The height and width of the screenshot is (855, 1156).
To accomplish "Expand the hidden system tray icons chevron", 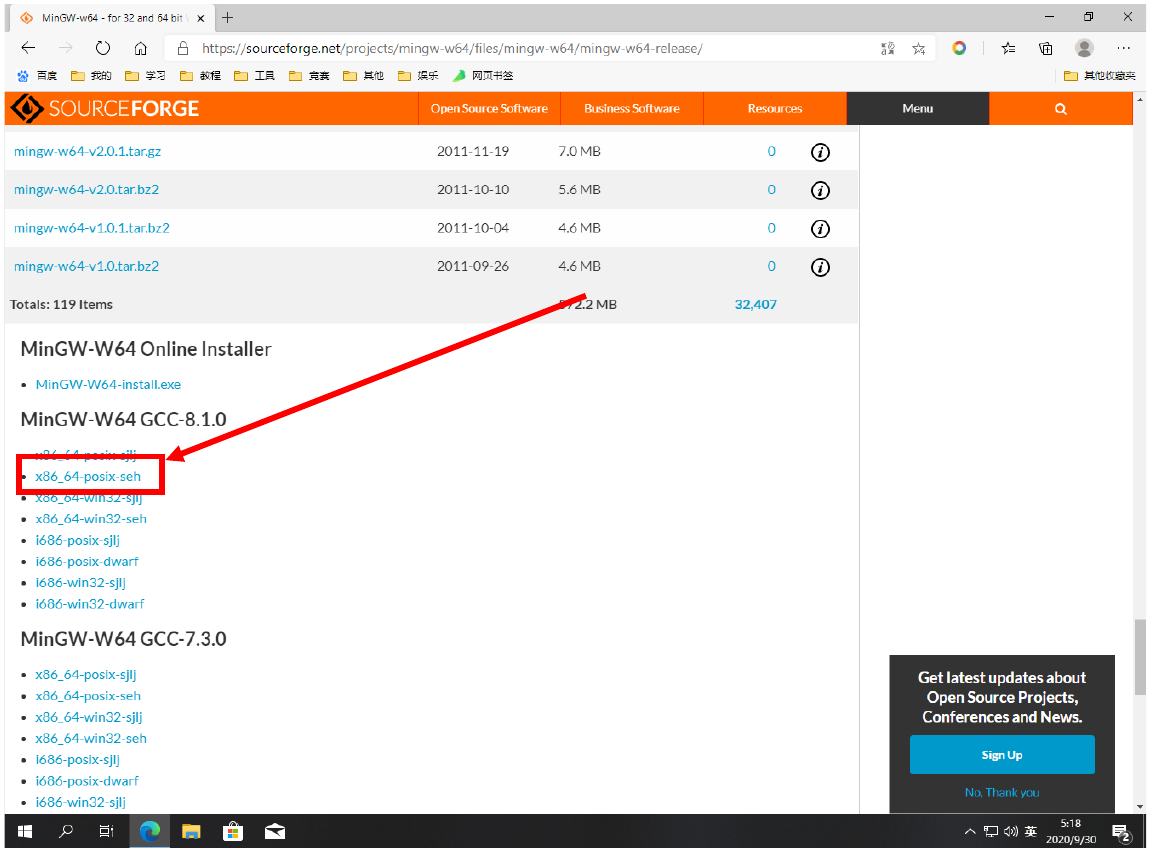I will point(970,832).
